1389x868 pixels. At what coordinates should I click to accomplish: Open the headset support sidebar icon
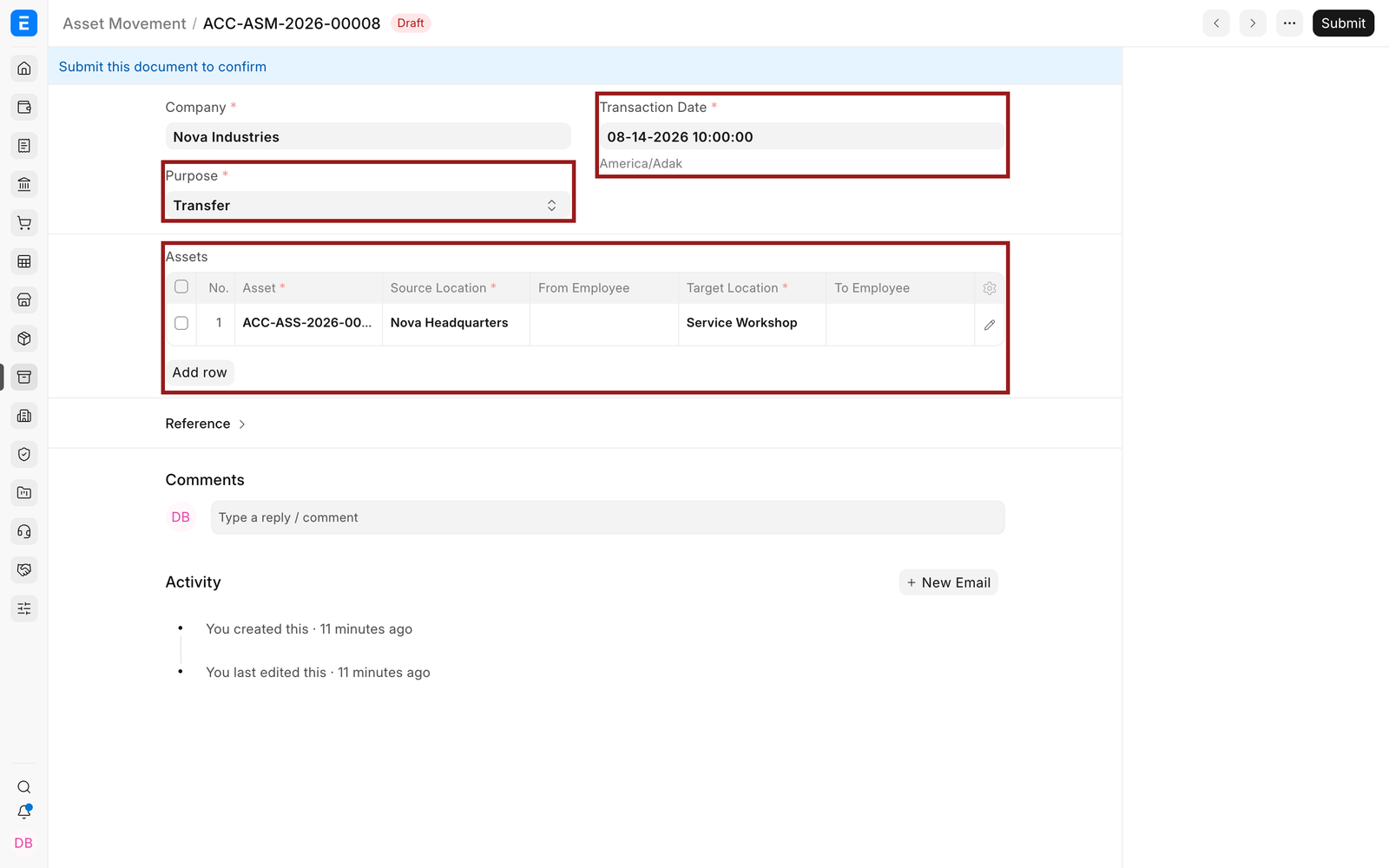(x=24, y=531)
